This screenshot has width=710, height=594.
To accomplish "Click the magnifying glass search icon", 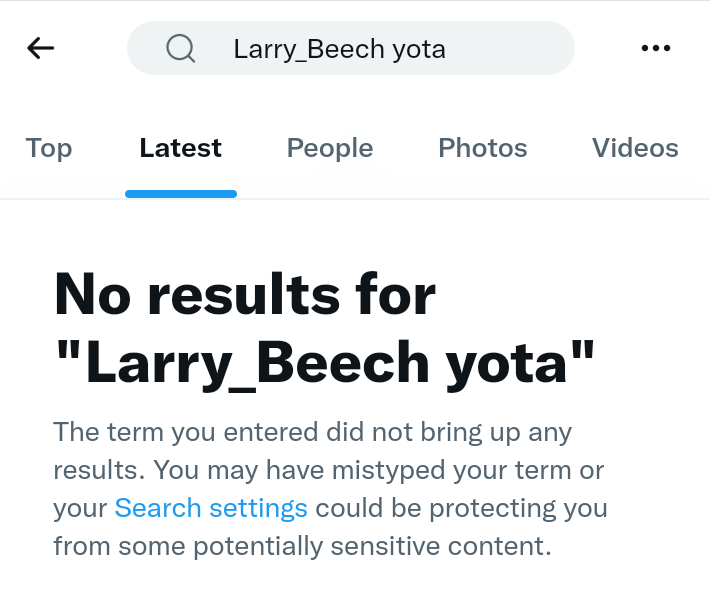I will tap(181, 48).
